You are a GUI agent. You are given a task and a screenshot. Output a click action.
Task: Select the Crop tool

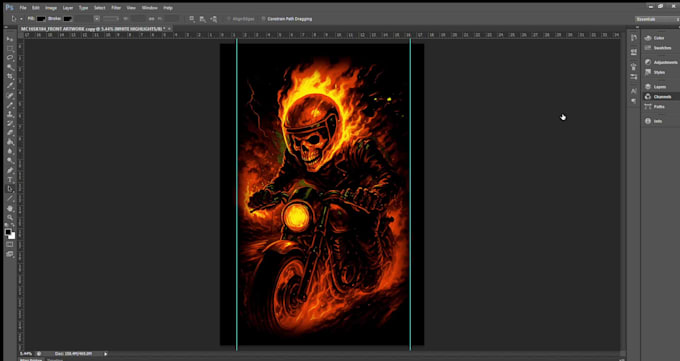[10, 76]
